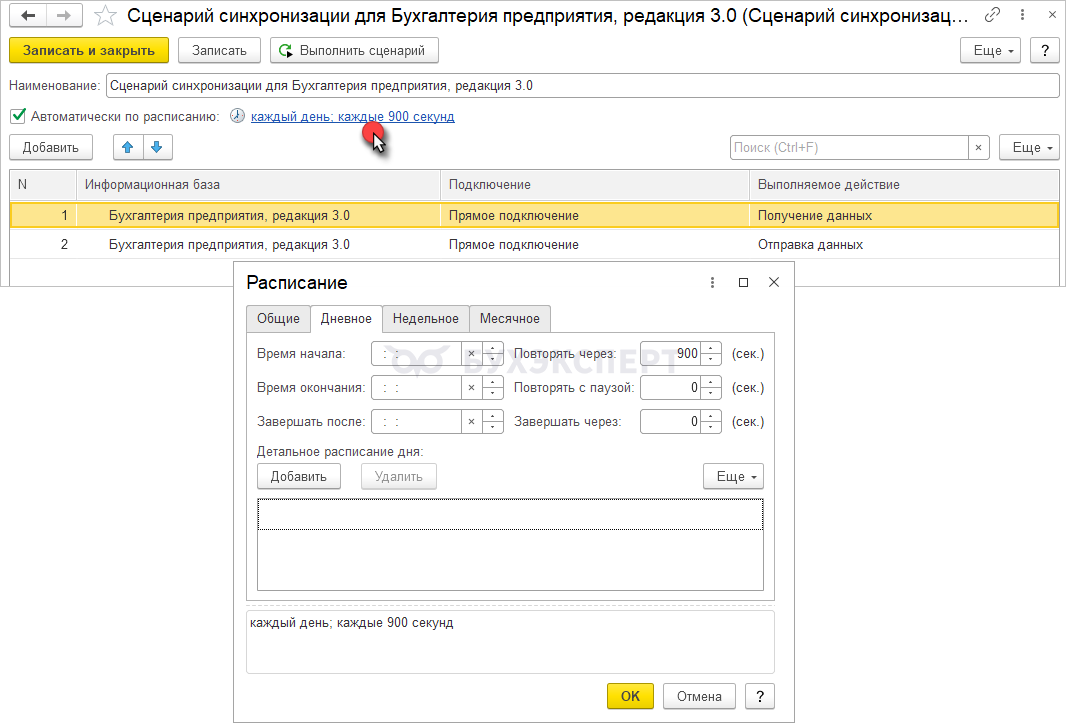1066x723 pixels.
Task: Click the forward navigation arrow
Action: click(x=63, y=16)
